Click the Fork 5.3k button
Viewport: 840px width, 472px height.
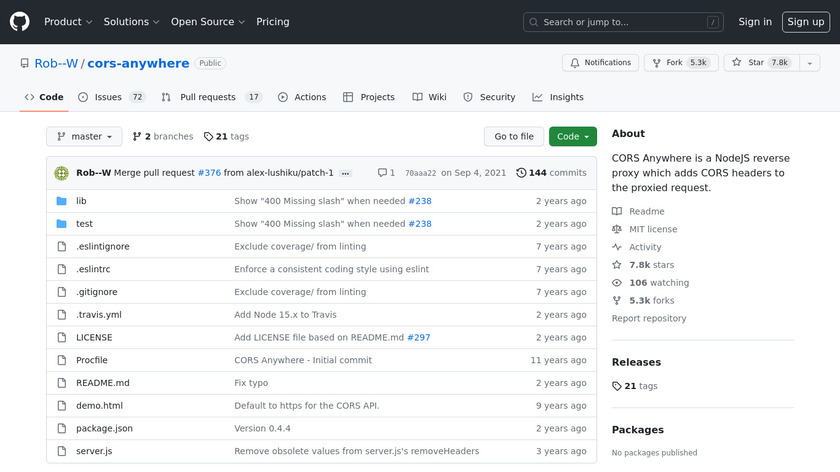tap(681, 63)
